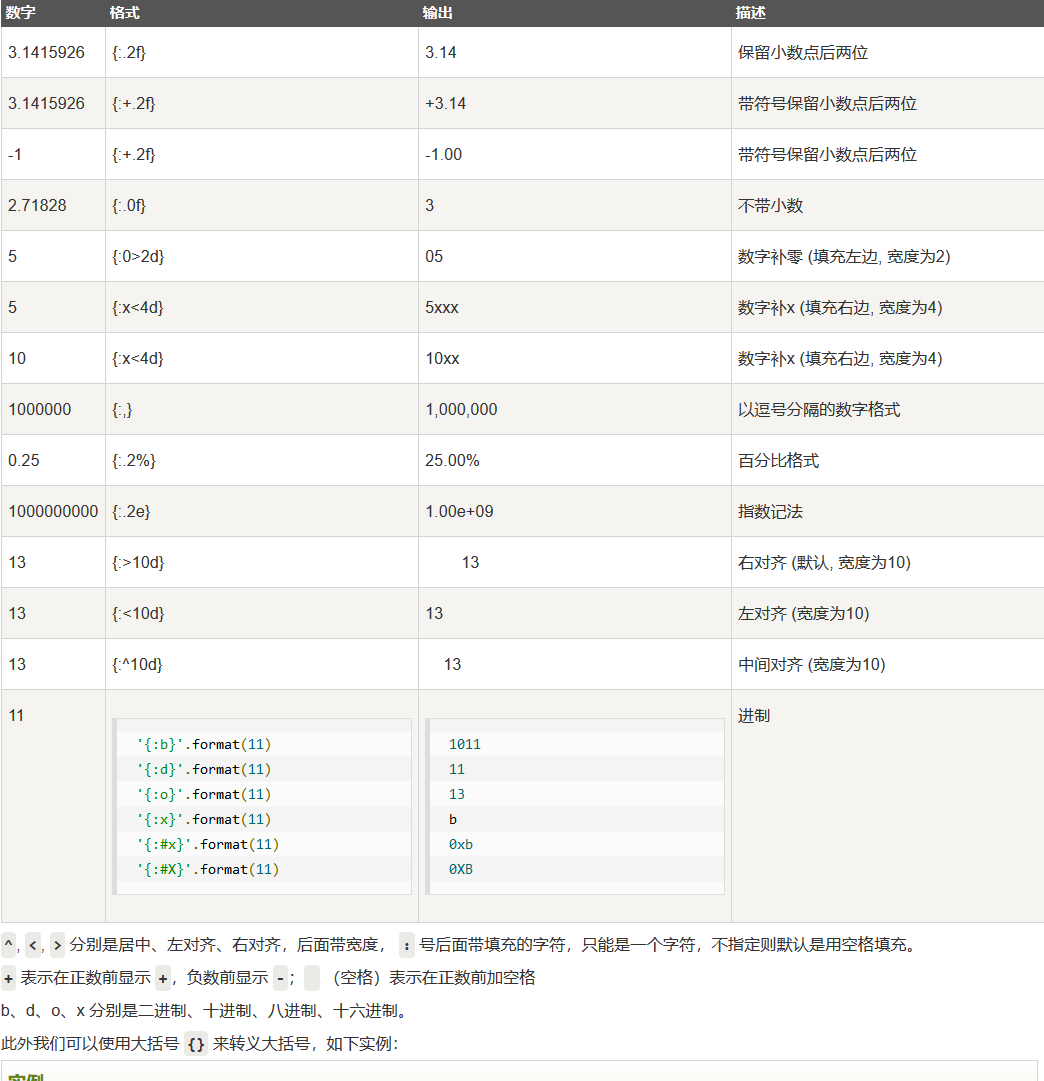Click the description 指数记法
This screenshot has height=1081, width=1044.
point(770,512)
